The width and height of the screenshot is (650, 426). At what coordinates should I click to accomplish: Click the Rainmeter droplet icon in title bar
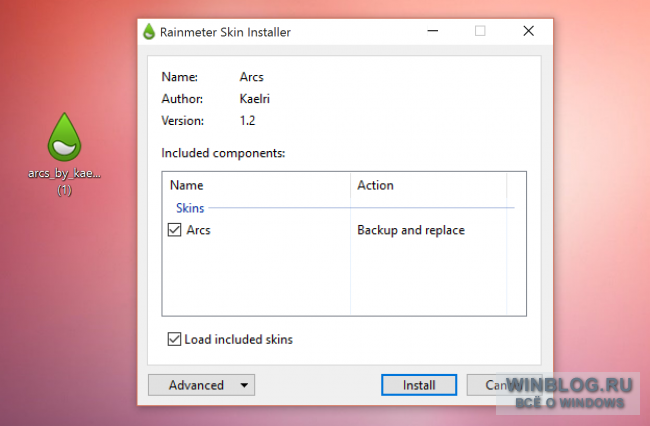pyautogui.click(x=149, y=32)
